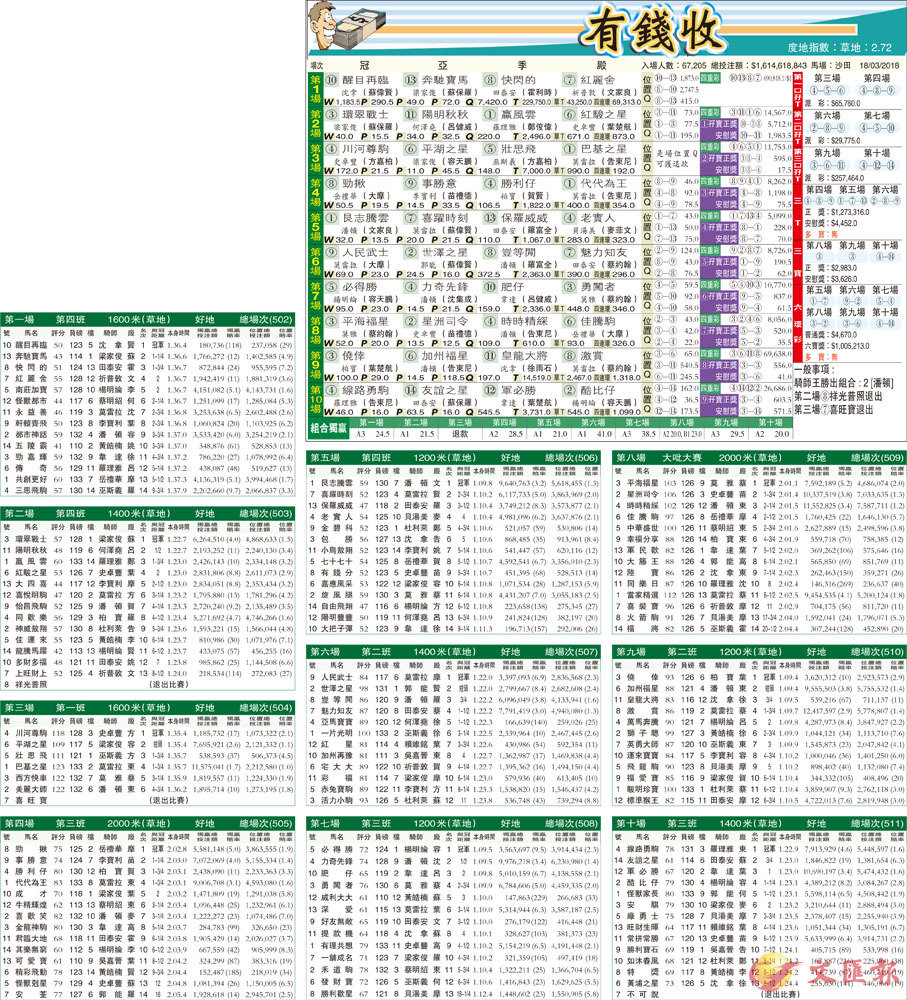
Task: Select the 第三場 第一班 table header
Action: click(x=148, y=707)
